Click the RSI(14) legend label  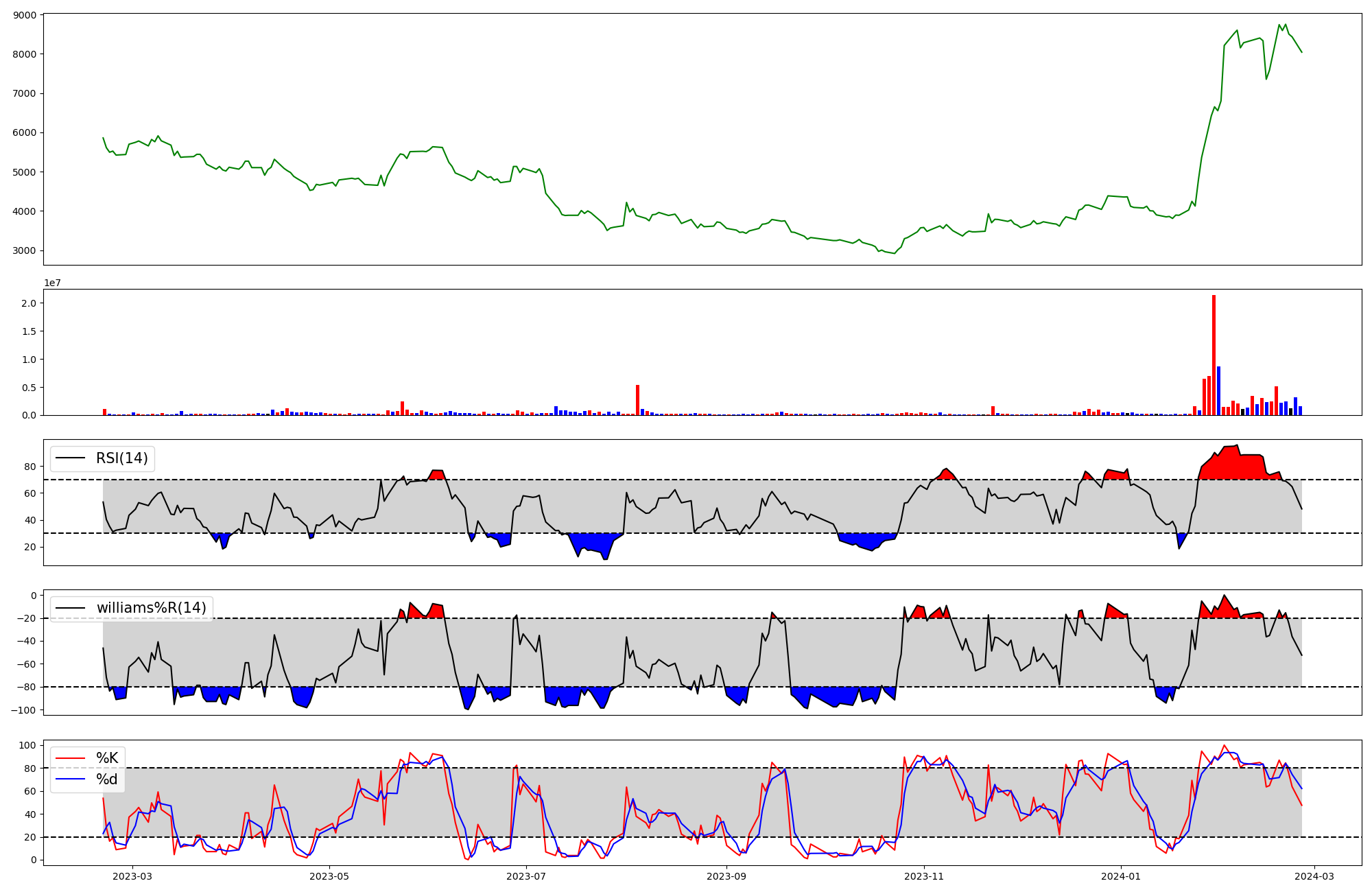click(x=121, y=458)
